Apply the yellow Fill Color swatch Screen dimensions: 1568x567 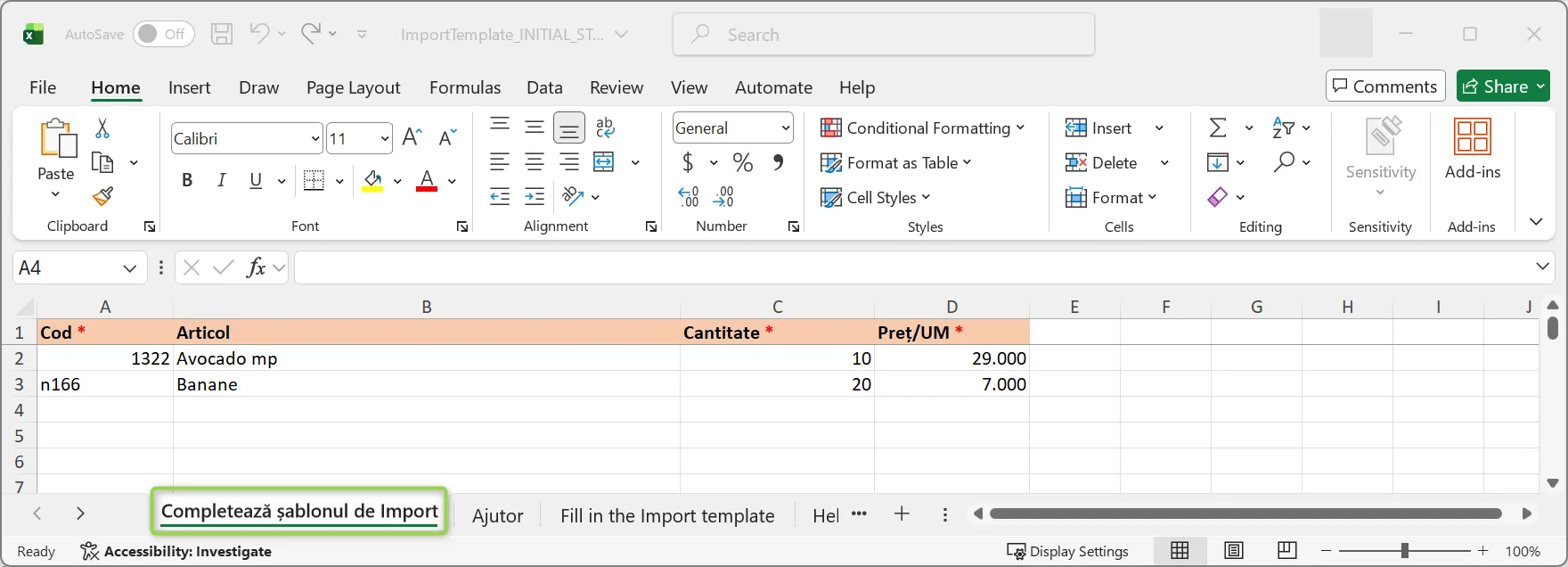pyautogui.click(x=372, y=181)
